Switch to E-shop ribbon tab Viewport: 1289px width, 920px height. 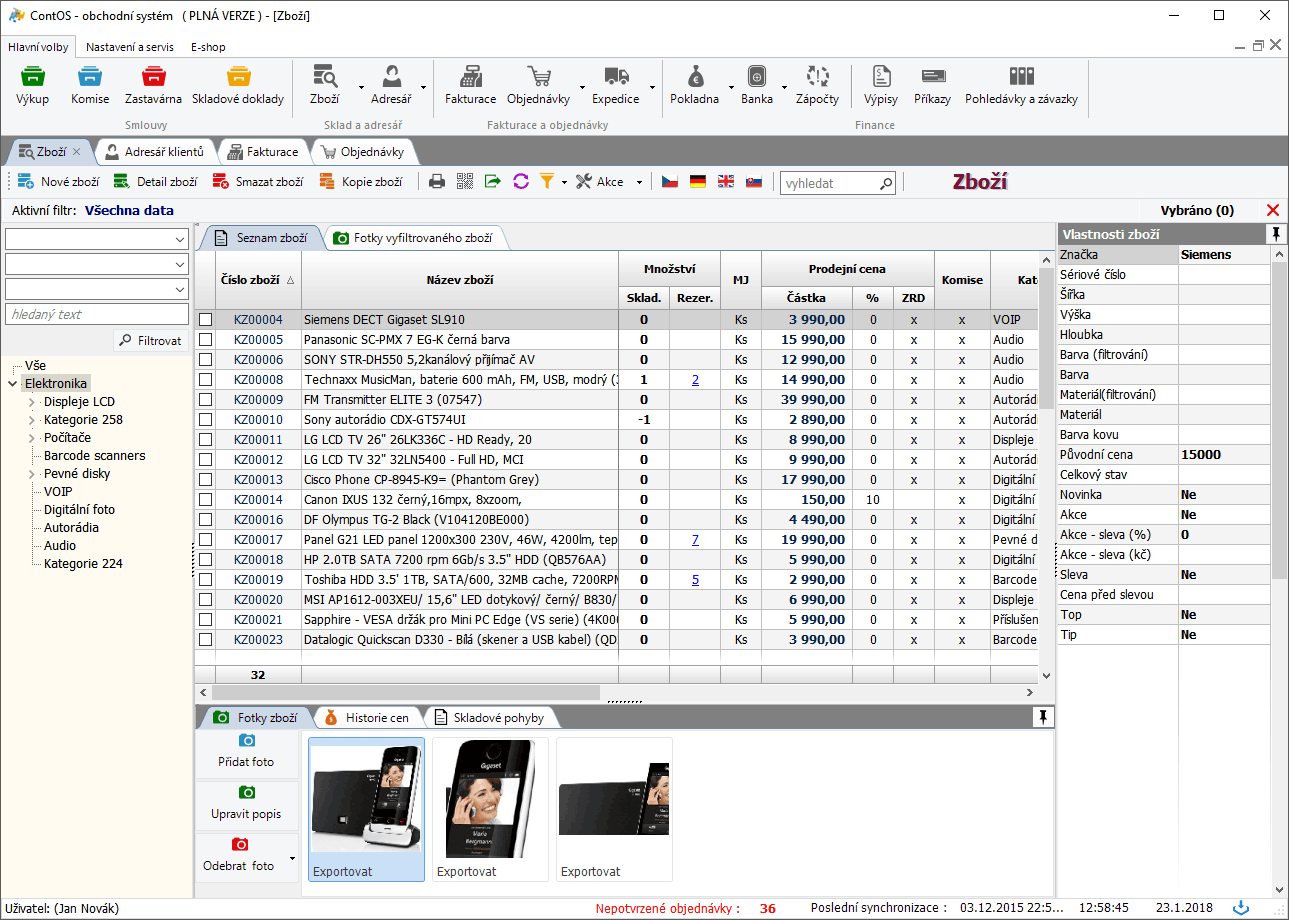pos(208,47)
